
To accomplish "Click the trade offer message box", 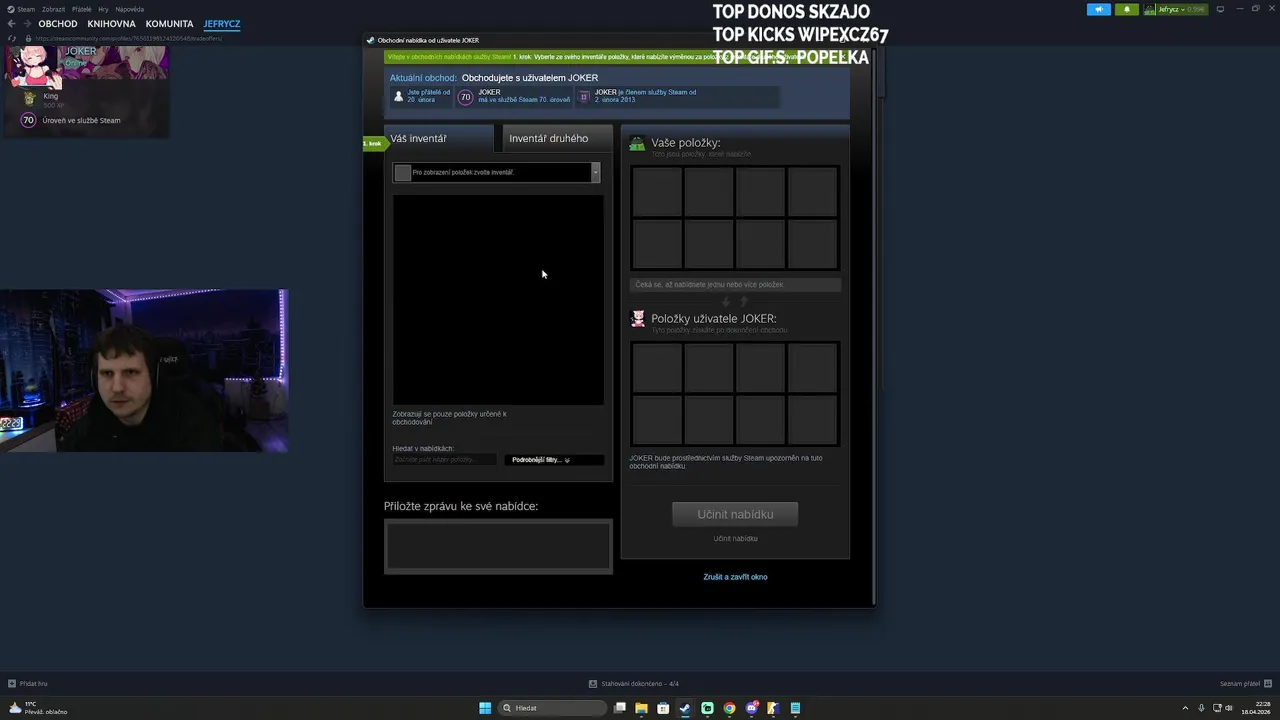I will coord(498,547).
